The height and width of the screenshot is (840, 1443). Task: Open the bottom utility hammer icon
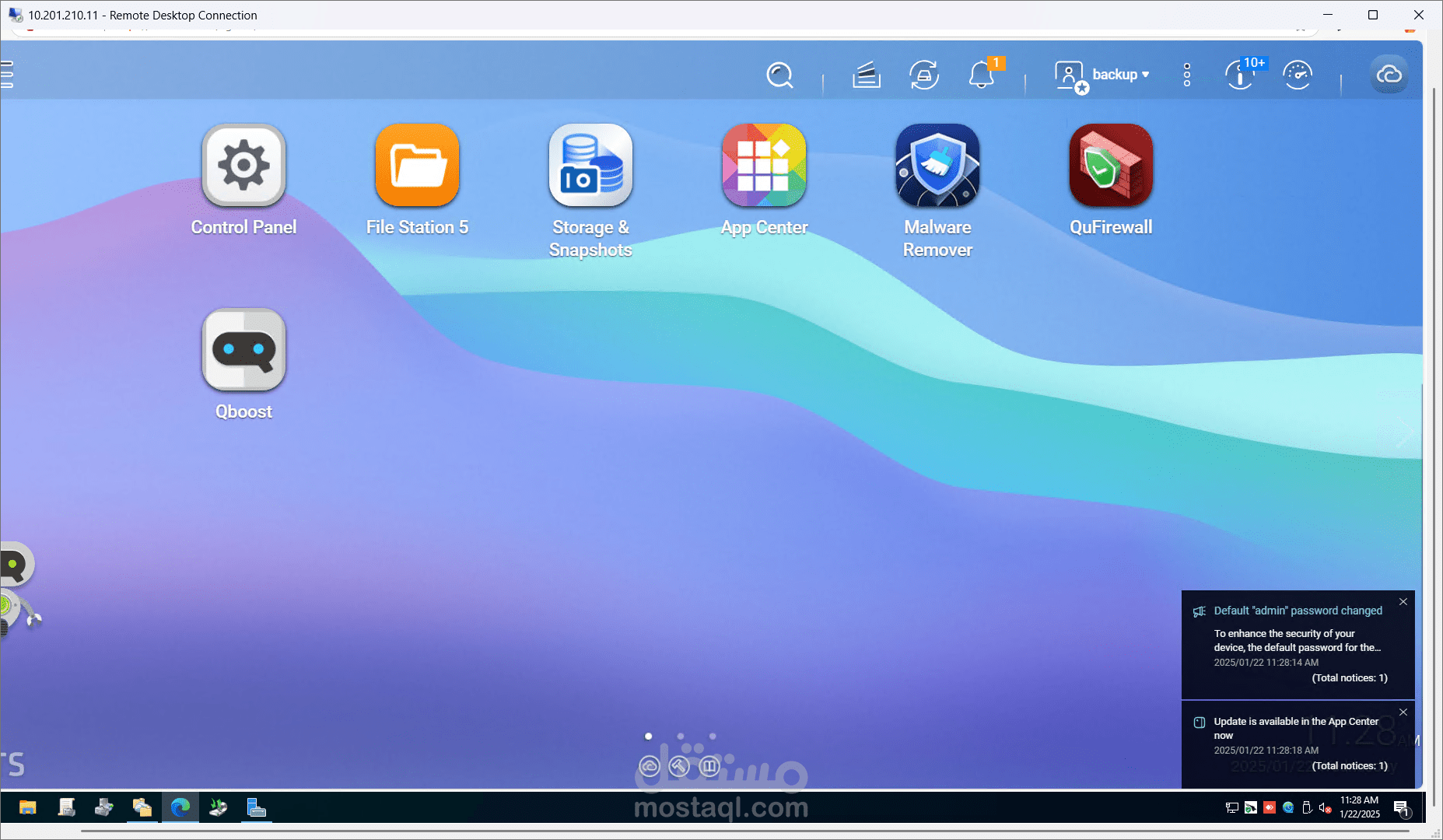coord(679,767)
